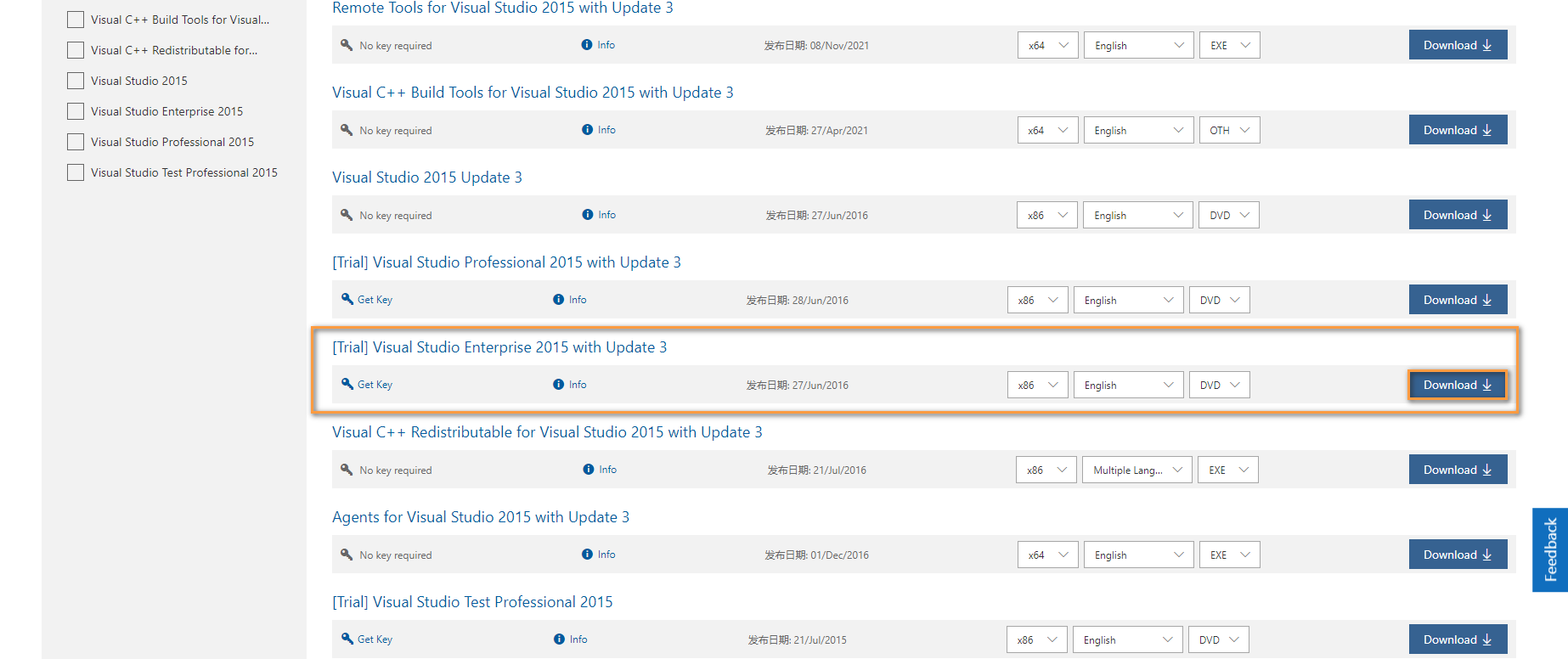Open [Trial] Visual Studio Test Professional 2015 title
Viewport: 1568px width, 659px height.
pyautogui.click(x=472, y=602)
